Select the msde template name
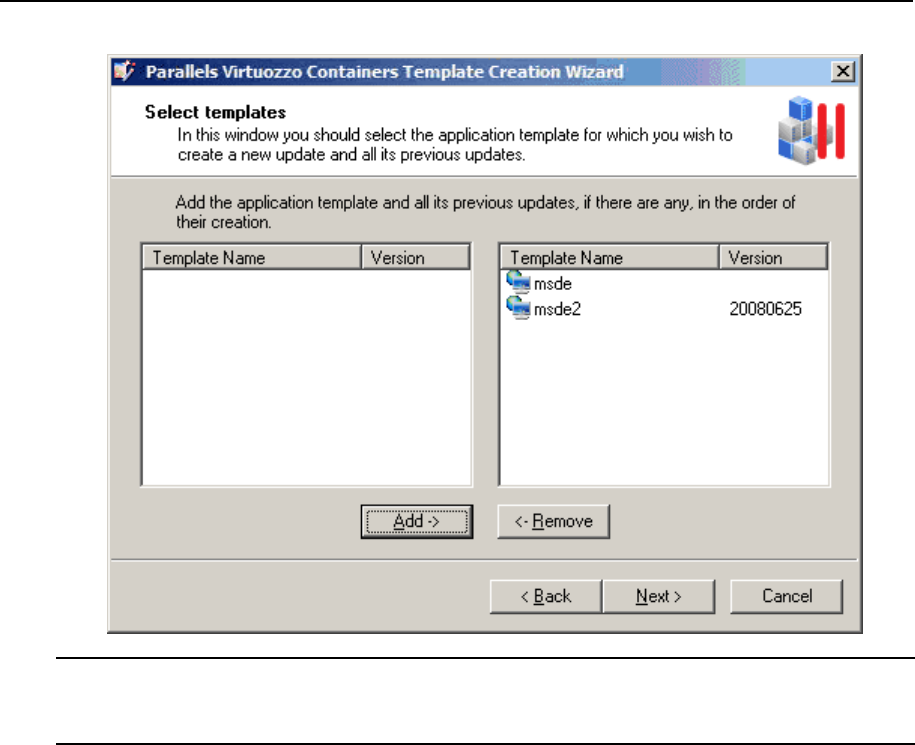915x745 pixels. click(553, 284)
